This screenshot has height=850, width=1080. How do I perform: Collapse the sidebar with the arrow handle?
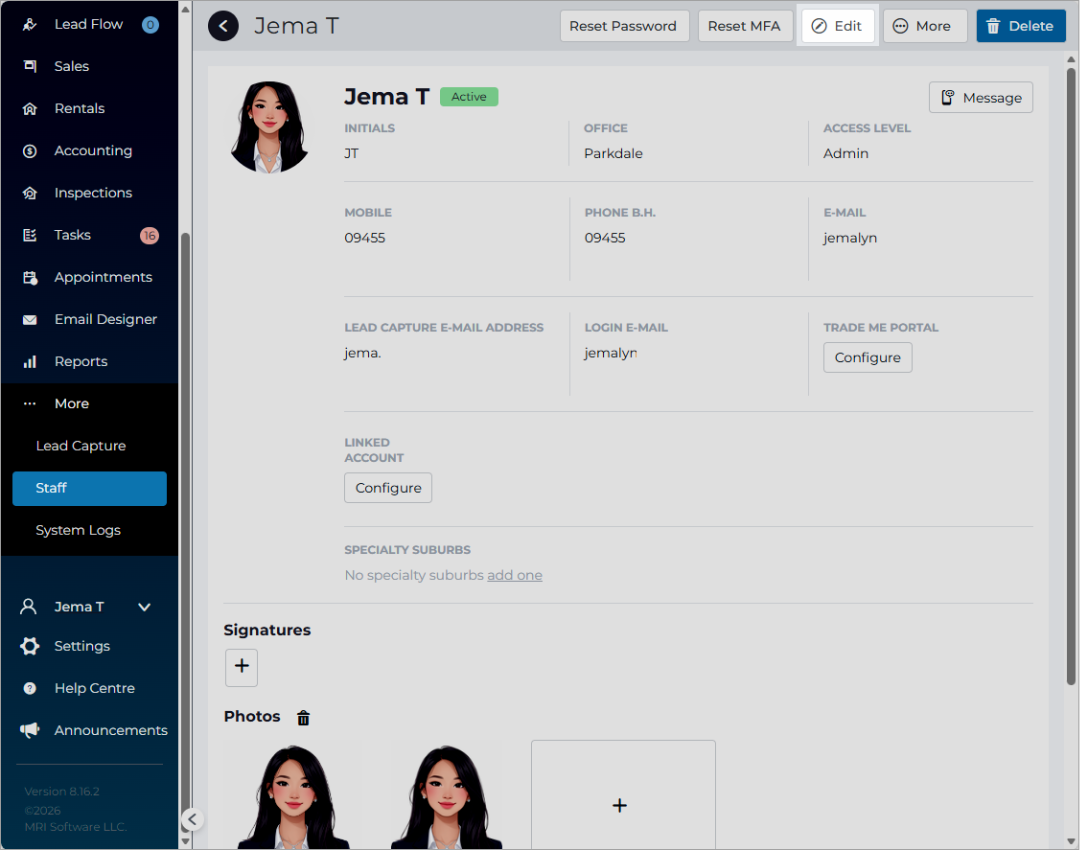pos(192,819)
